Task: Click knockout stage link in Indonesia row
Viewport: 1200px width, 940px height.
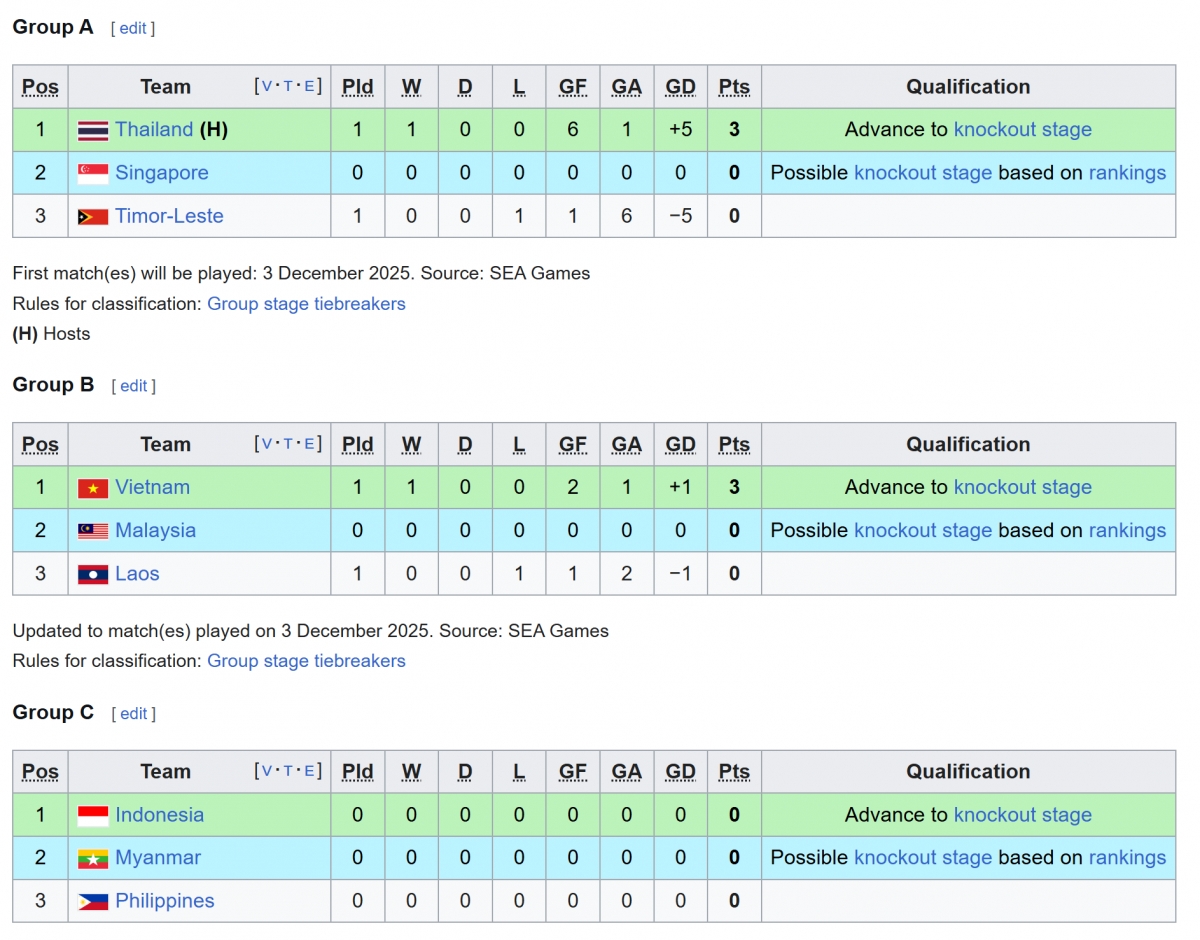Action: click(1022, 815)
